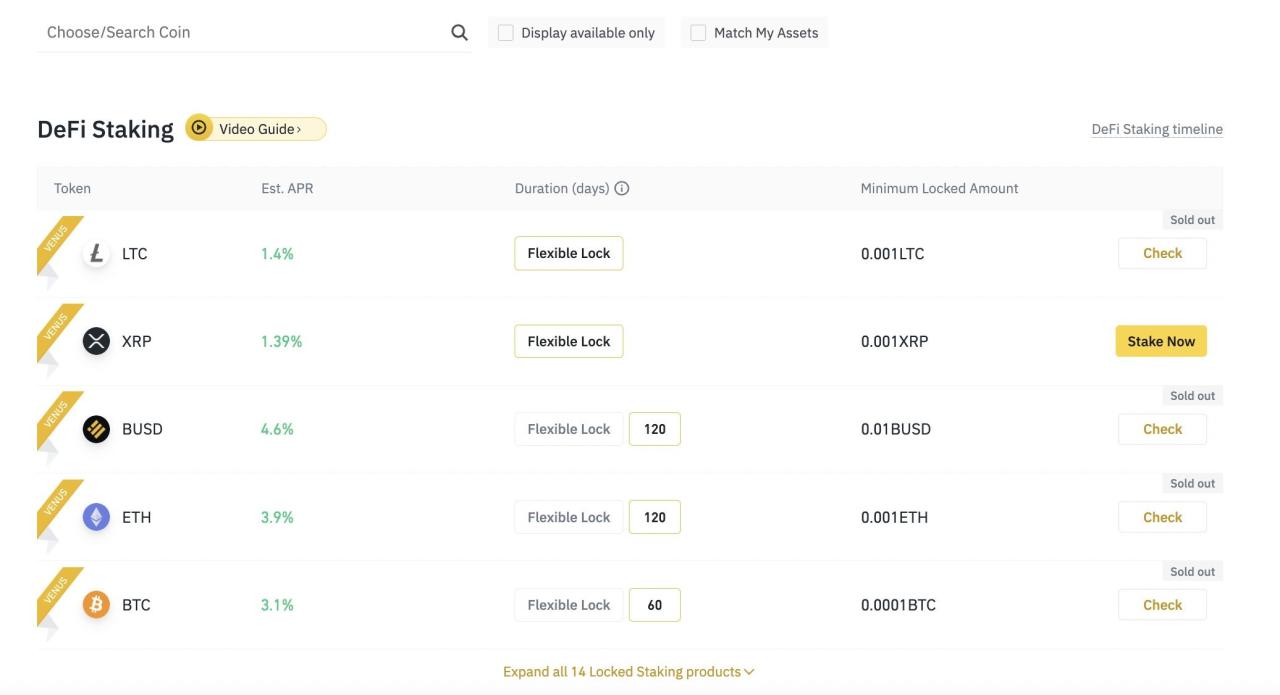1280x695 pixels.
Task: Choose the 120 day duration for BUSD
Action: [x=654, y=428]
